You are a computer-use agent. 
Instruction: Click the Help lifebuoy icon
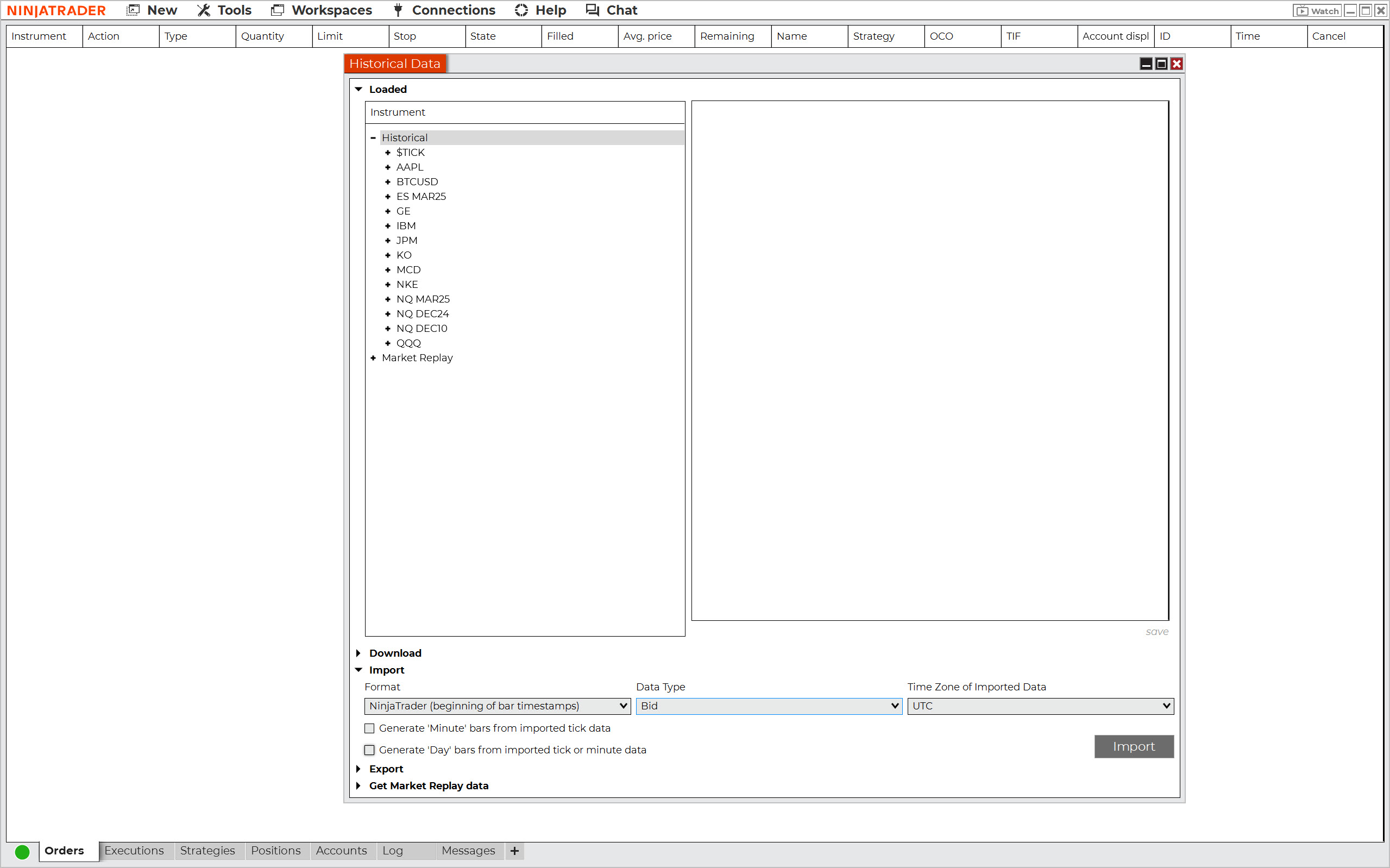coord(521,10)
